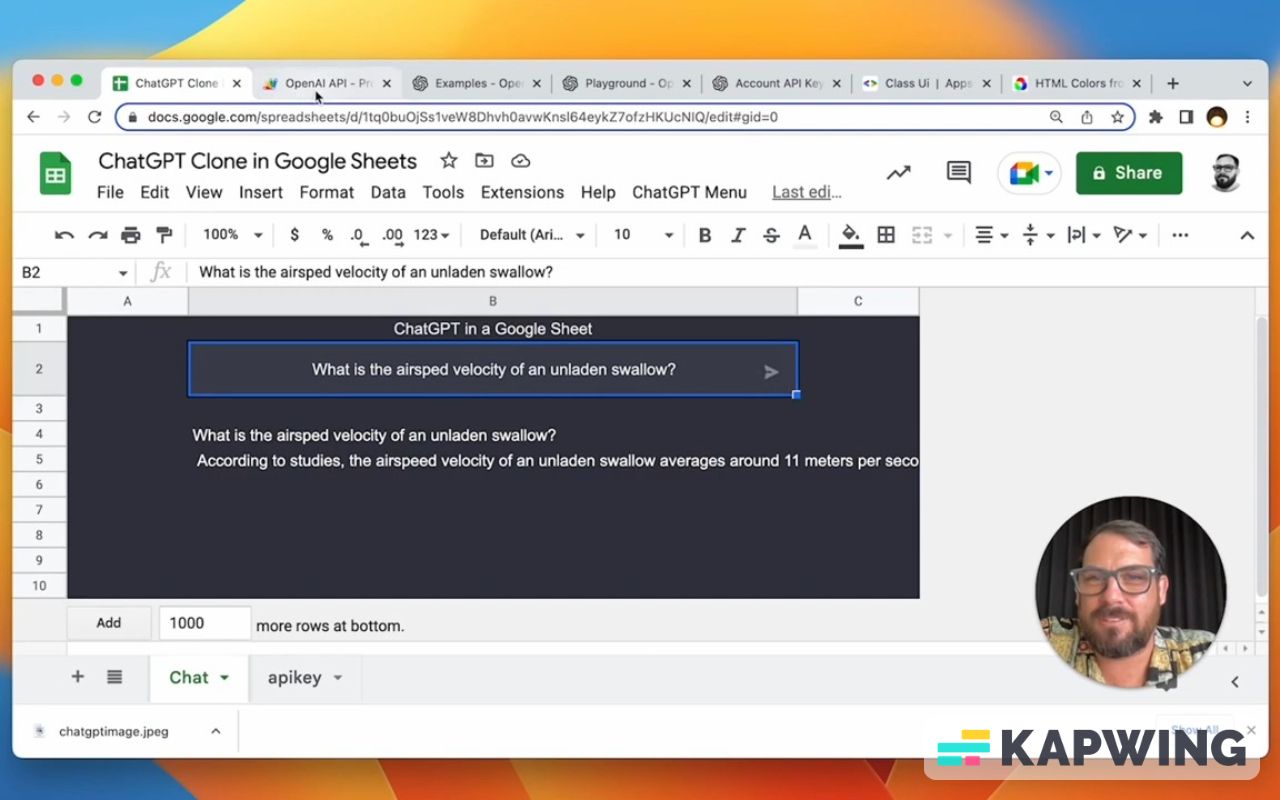Screen dimensions: 1280x800
Task: Open the Help menu
Action: point(598,192)
